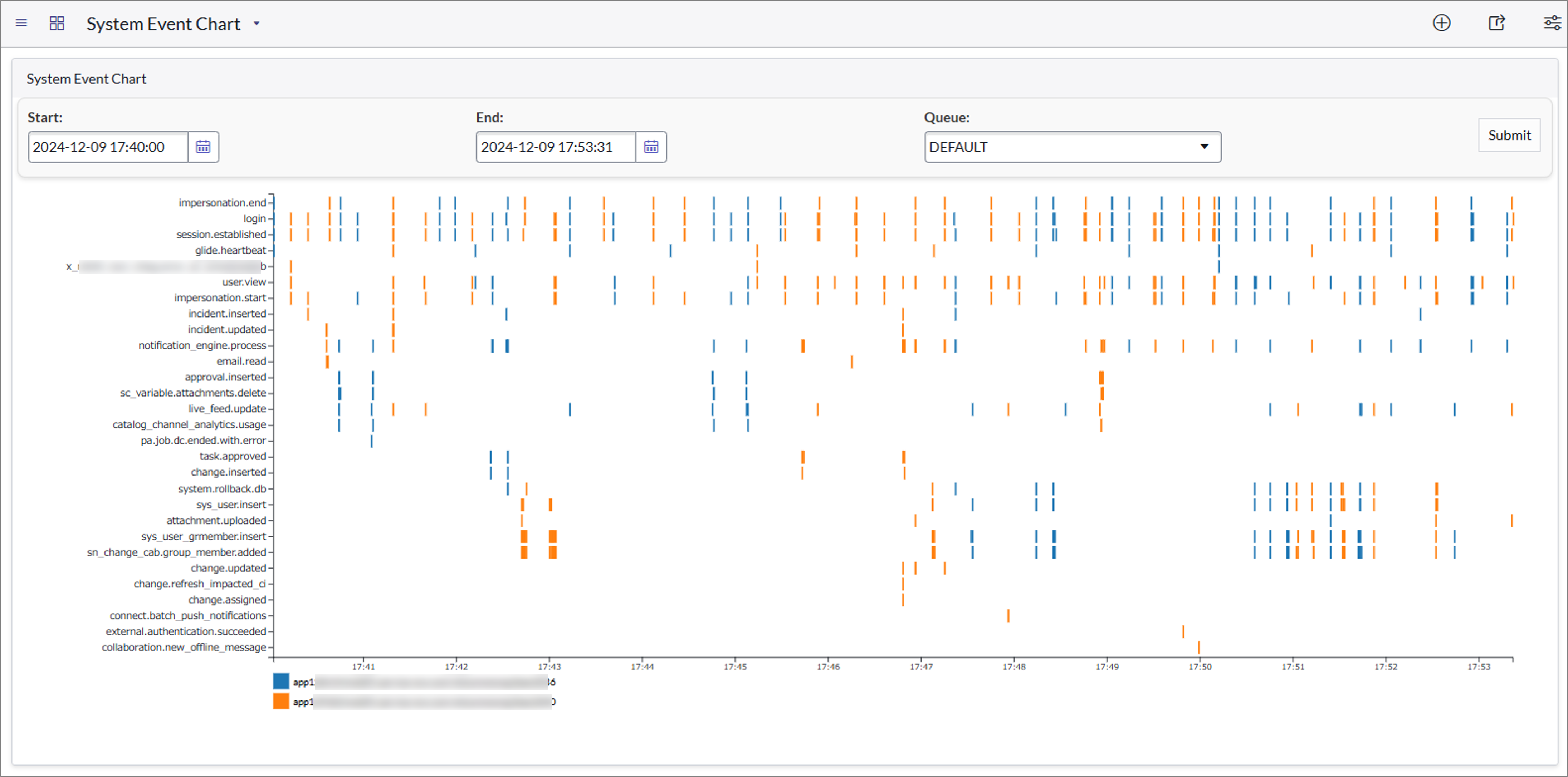The width and height of the screenshot is (1568, 777).
Task: Open the dashboard grid picker icon
Action: (x=57, y=23)
